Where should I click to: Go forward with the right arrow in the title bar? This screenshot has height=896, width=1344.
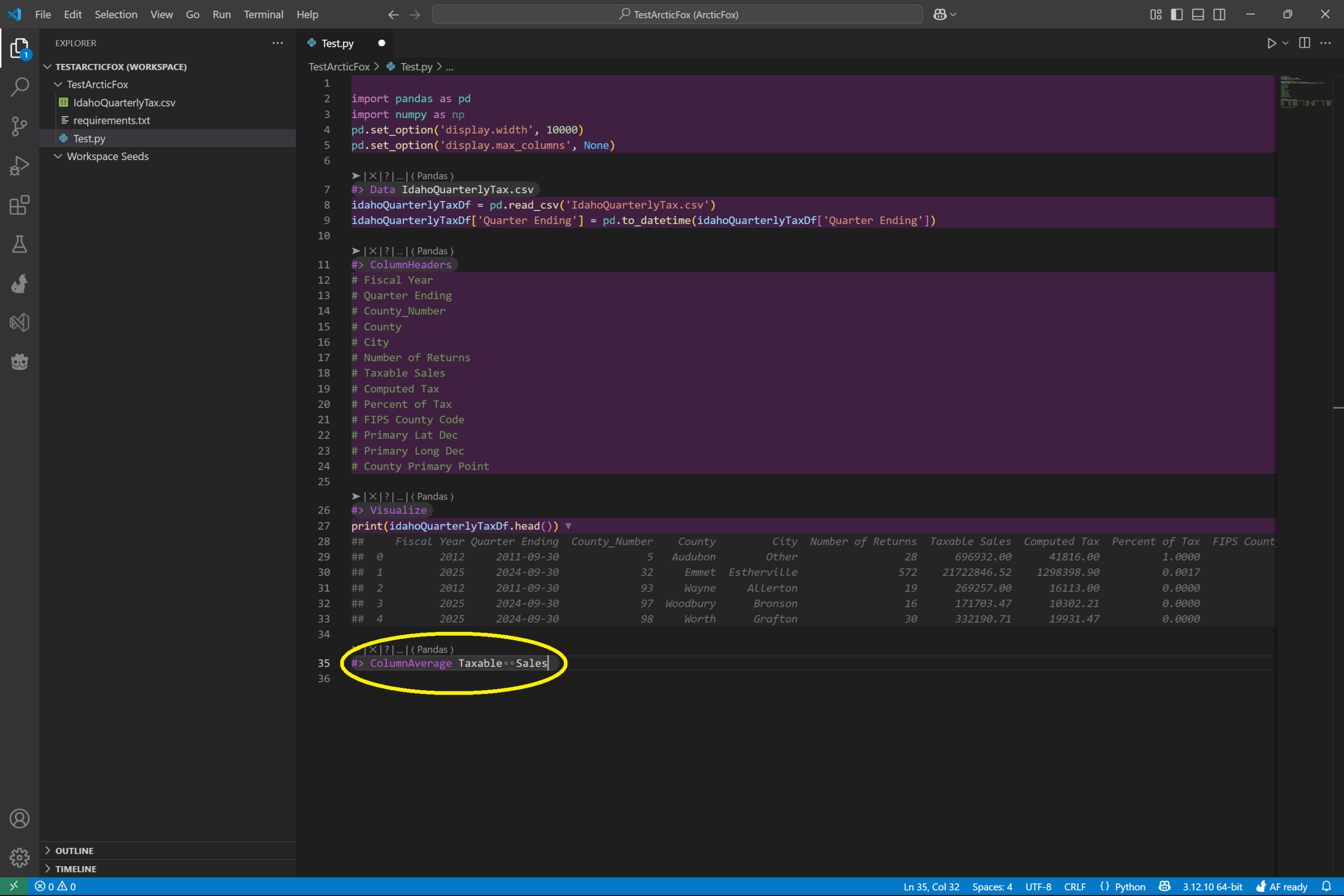[415, 14]
